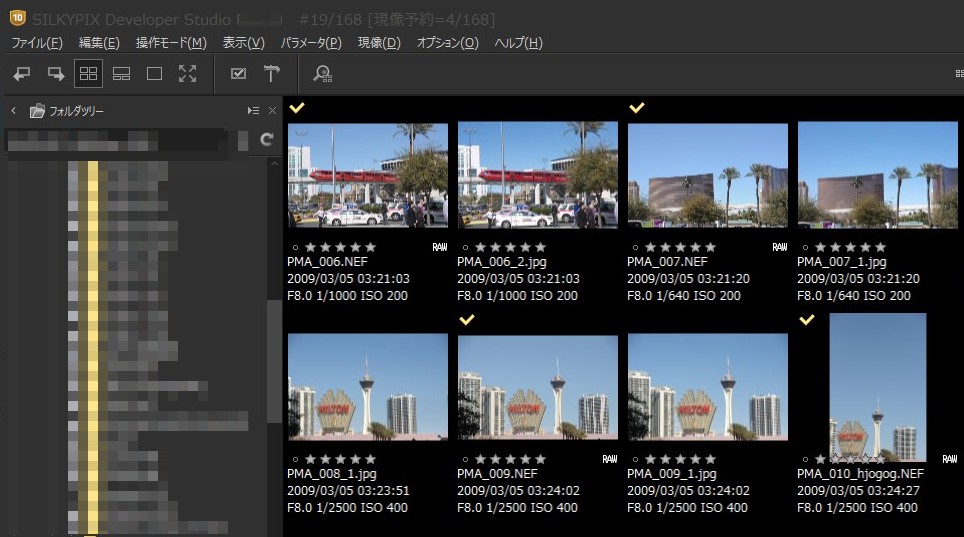Toggle reservation checkmark on PMA_006.NEF
This screenshot has width=964, height=537.
click(x=297, y=108)
